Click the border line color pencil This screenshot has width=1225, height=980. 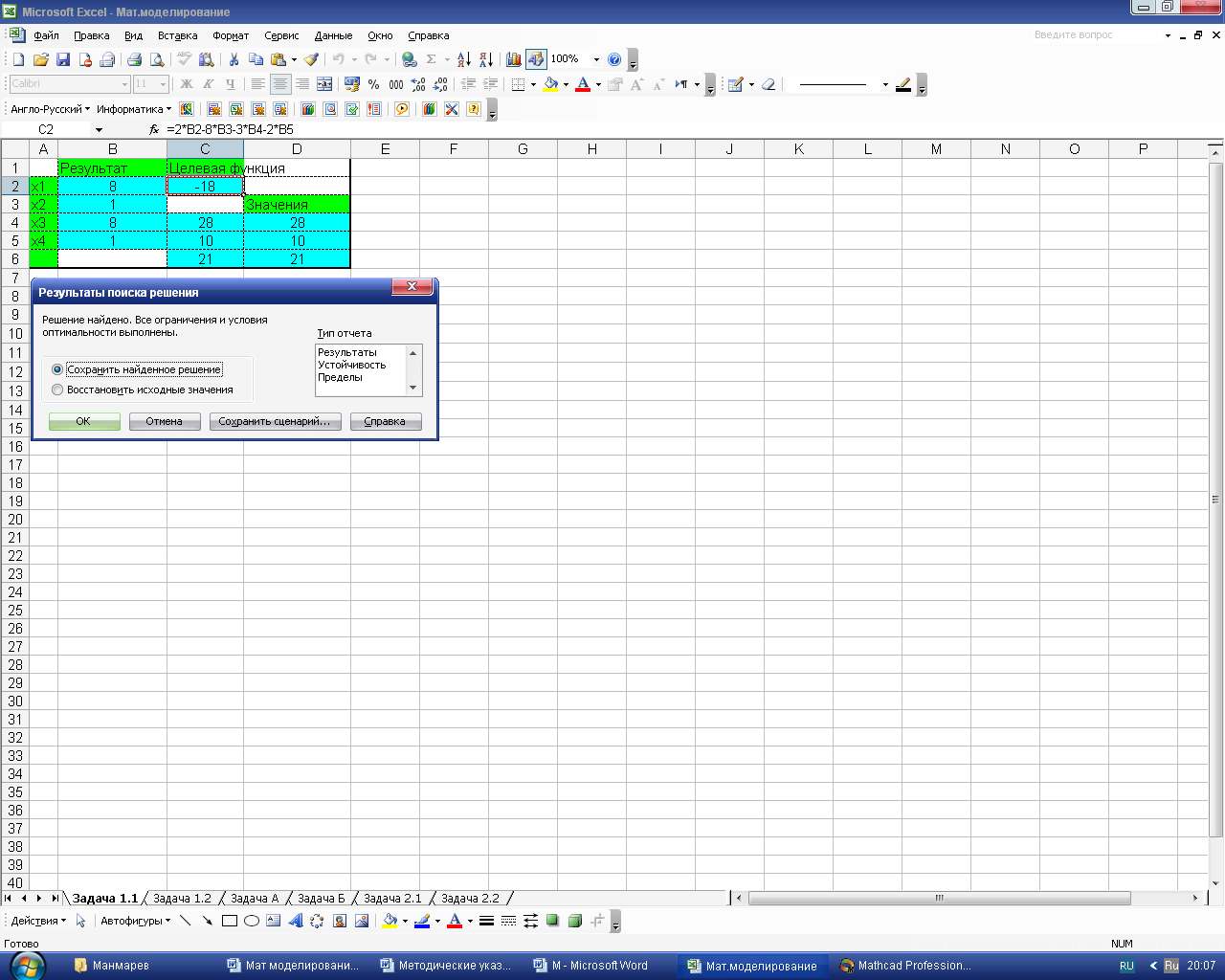[903, 84]
